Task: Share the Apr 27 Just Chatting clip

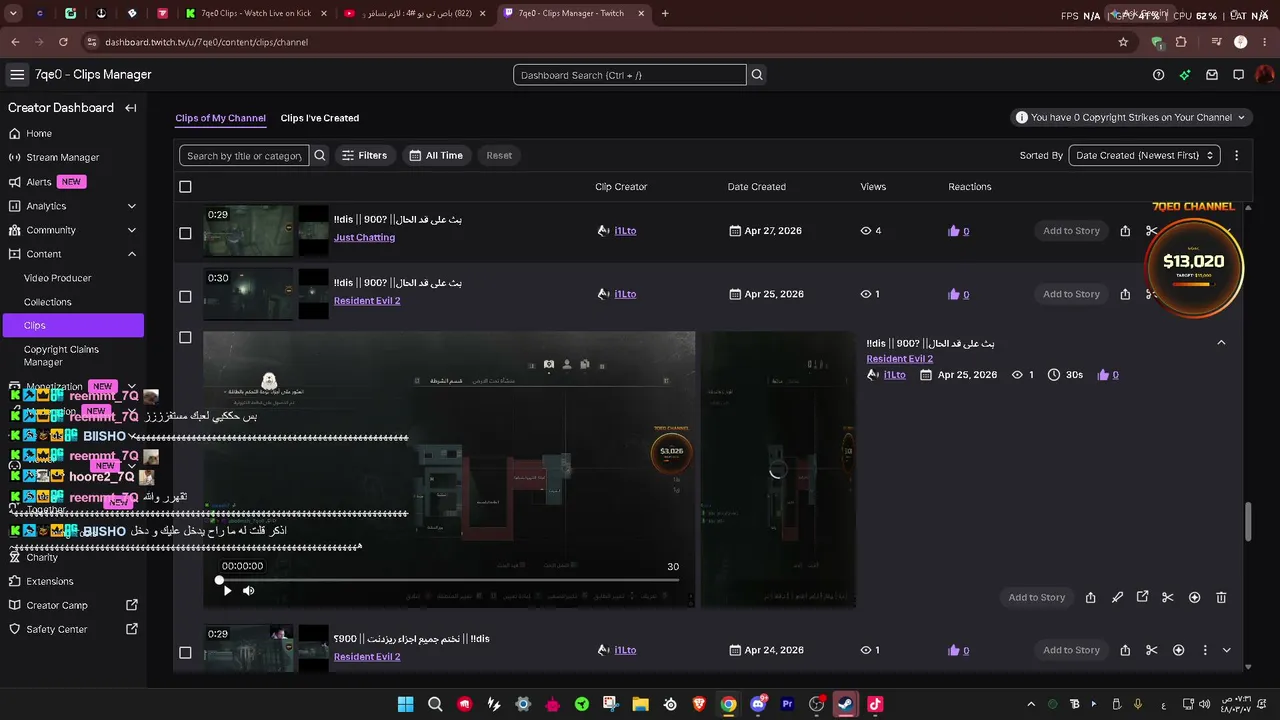Action: (1125, 231)
